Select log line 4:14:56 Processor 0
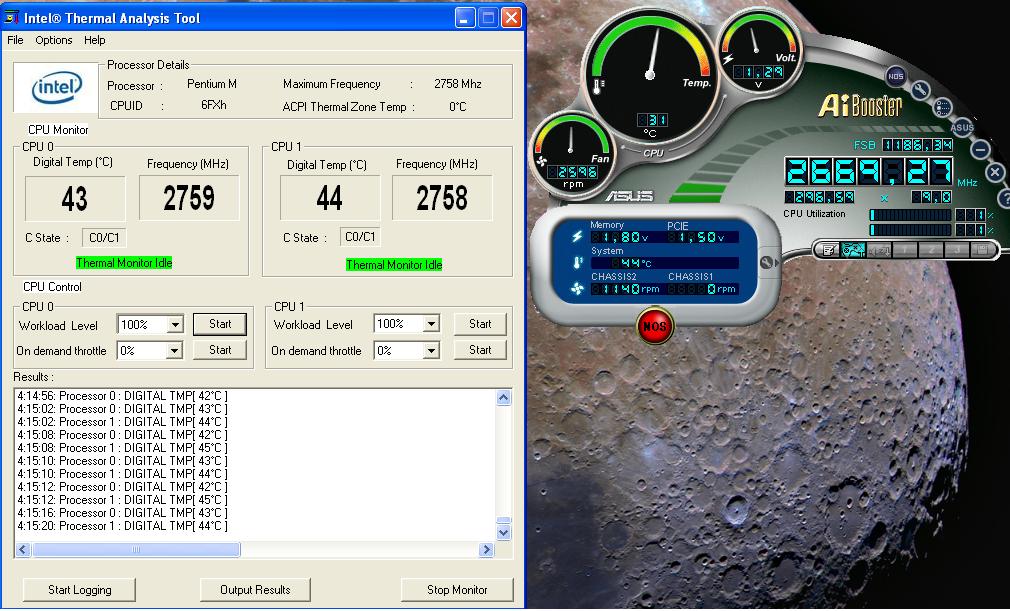The image size is (1010, 611). 122,396
